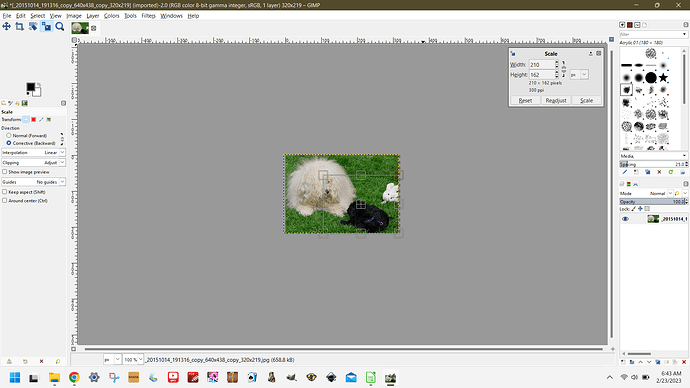Screen dimensions: 690x388
Task: Click the Reset button
Action: pos(525,100)
